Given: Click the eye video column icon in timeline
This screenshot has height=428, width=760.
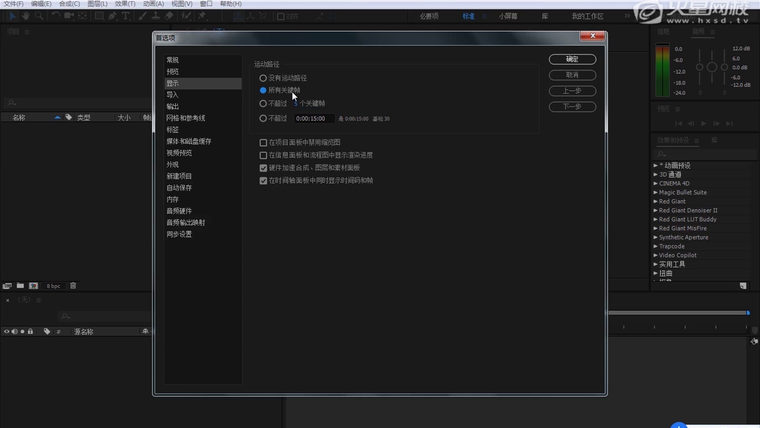Looking at the screenshot, I should coord(7,331).
